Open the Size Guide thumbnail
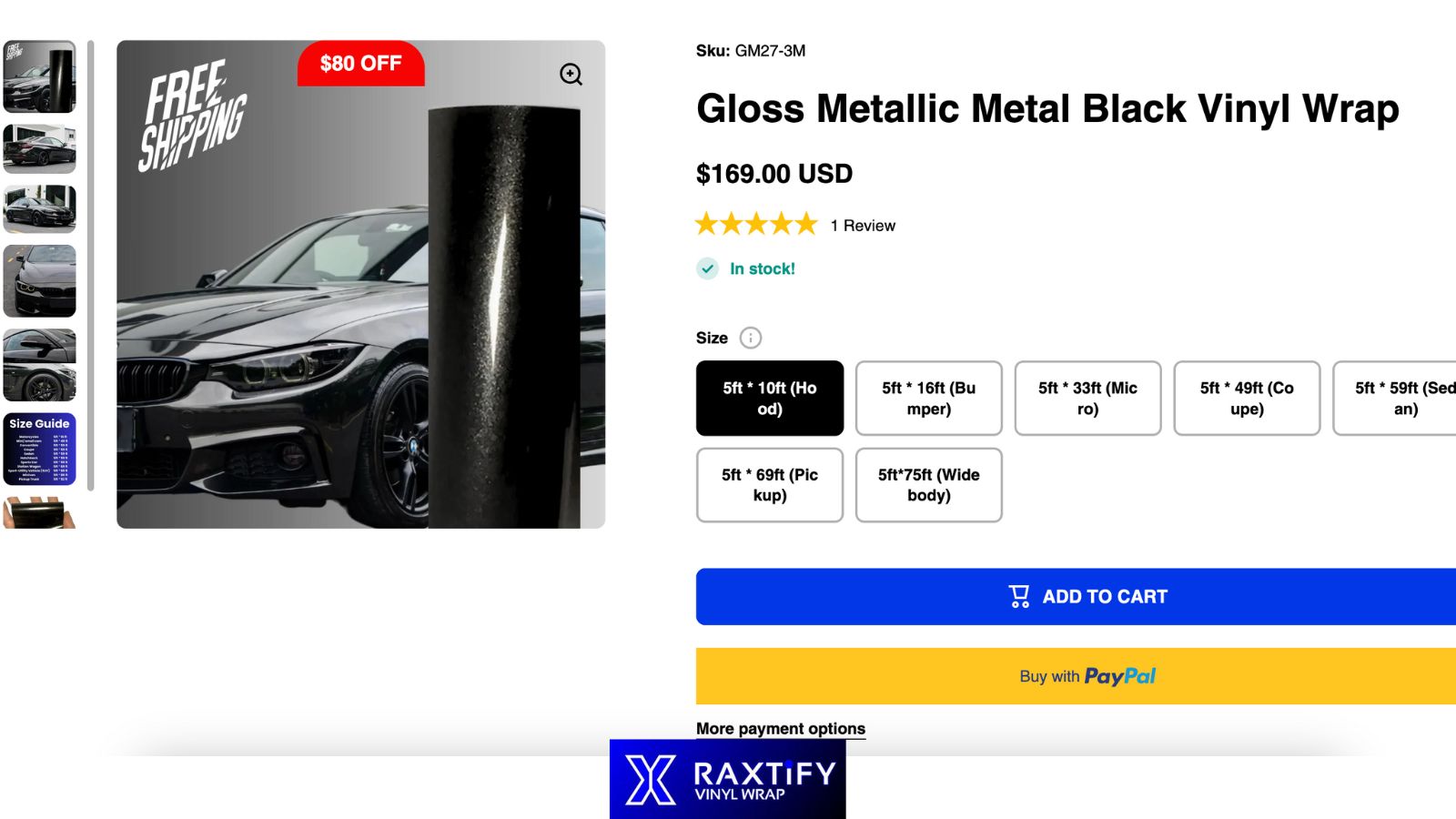1456x819 pixels. pyautogui.click(x=41, y=450)
